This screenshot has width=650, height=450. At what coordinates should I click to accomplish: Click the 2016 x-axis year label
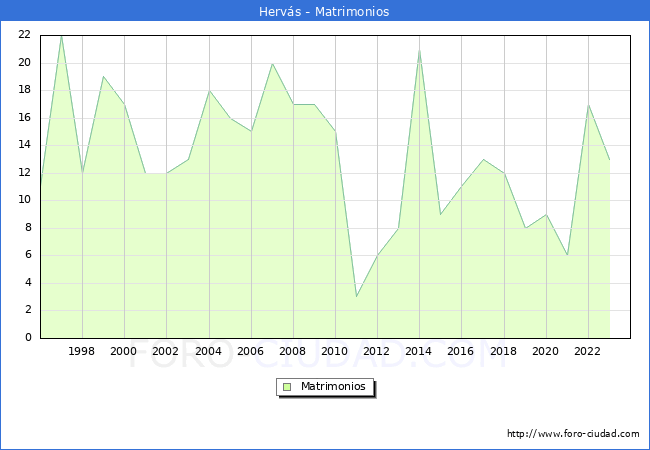461,351
